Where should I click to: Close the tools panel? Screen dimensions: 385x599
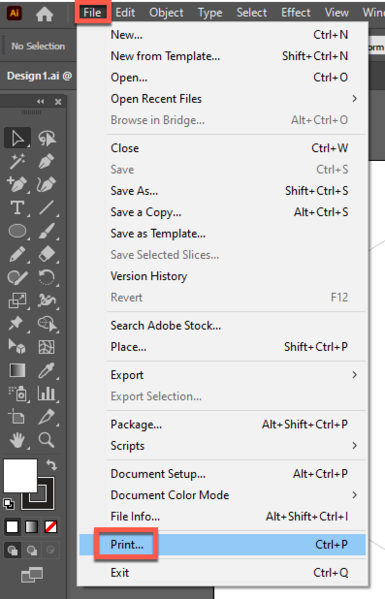pos(58,102)
